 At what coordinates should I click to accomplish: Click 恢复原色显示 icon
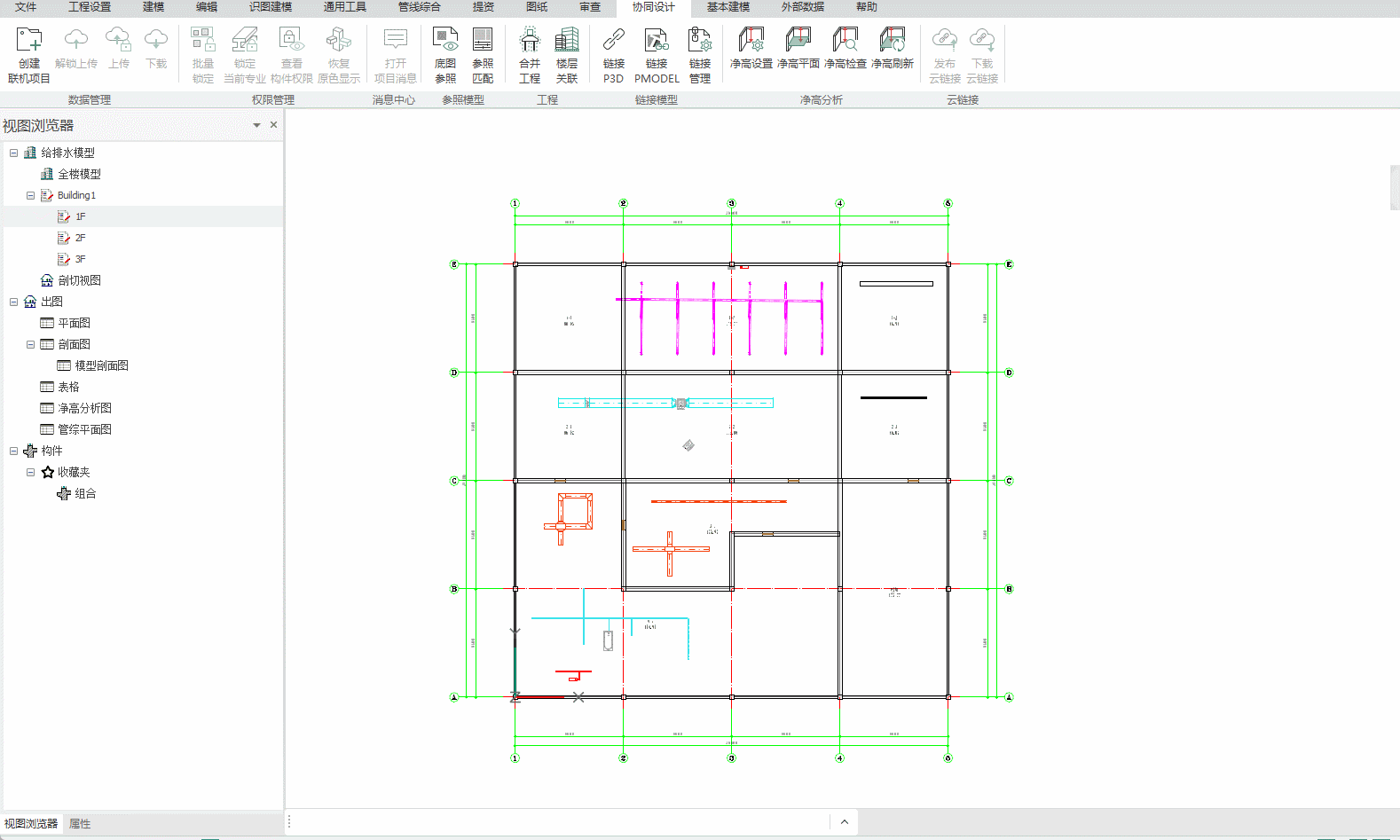(339, 40)
